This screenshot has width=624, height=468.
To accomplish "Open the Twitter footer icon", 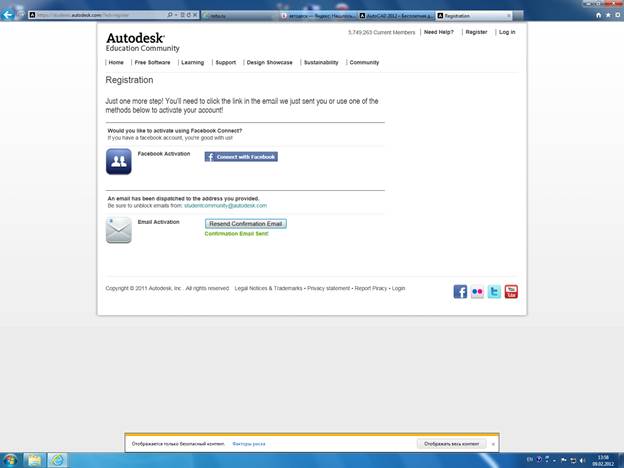I will (494, 292).
